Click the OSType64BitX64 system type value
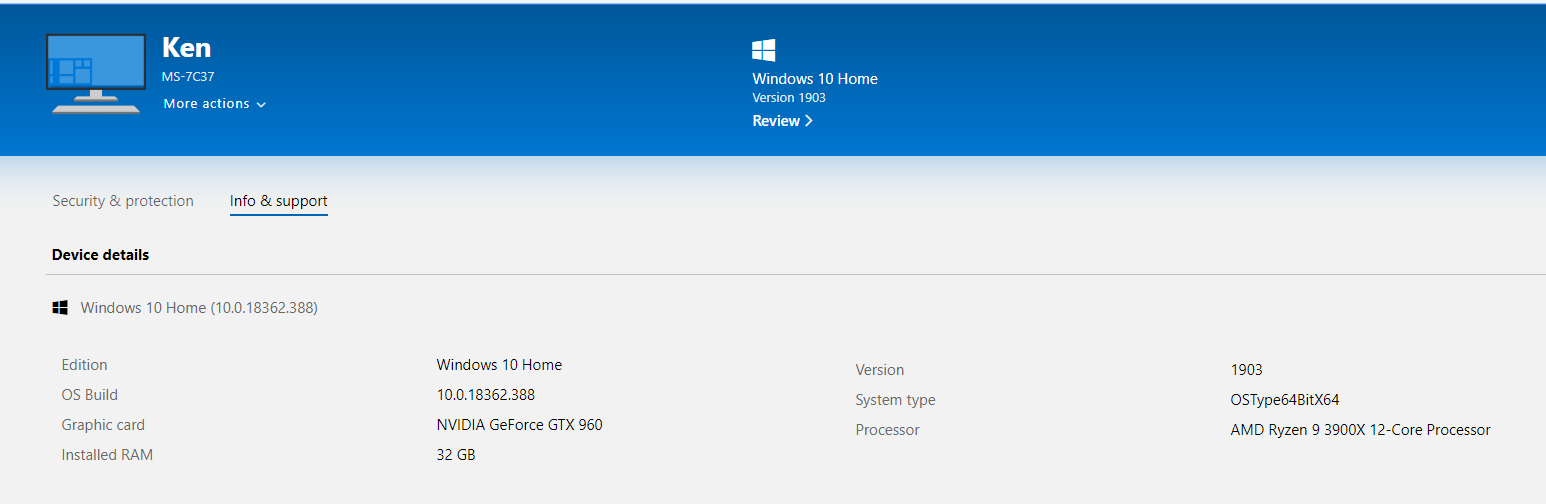The width and height of the screenshot is (1546, 504). (1284, 400)
